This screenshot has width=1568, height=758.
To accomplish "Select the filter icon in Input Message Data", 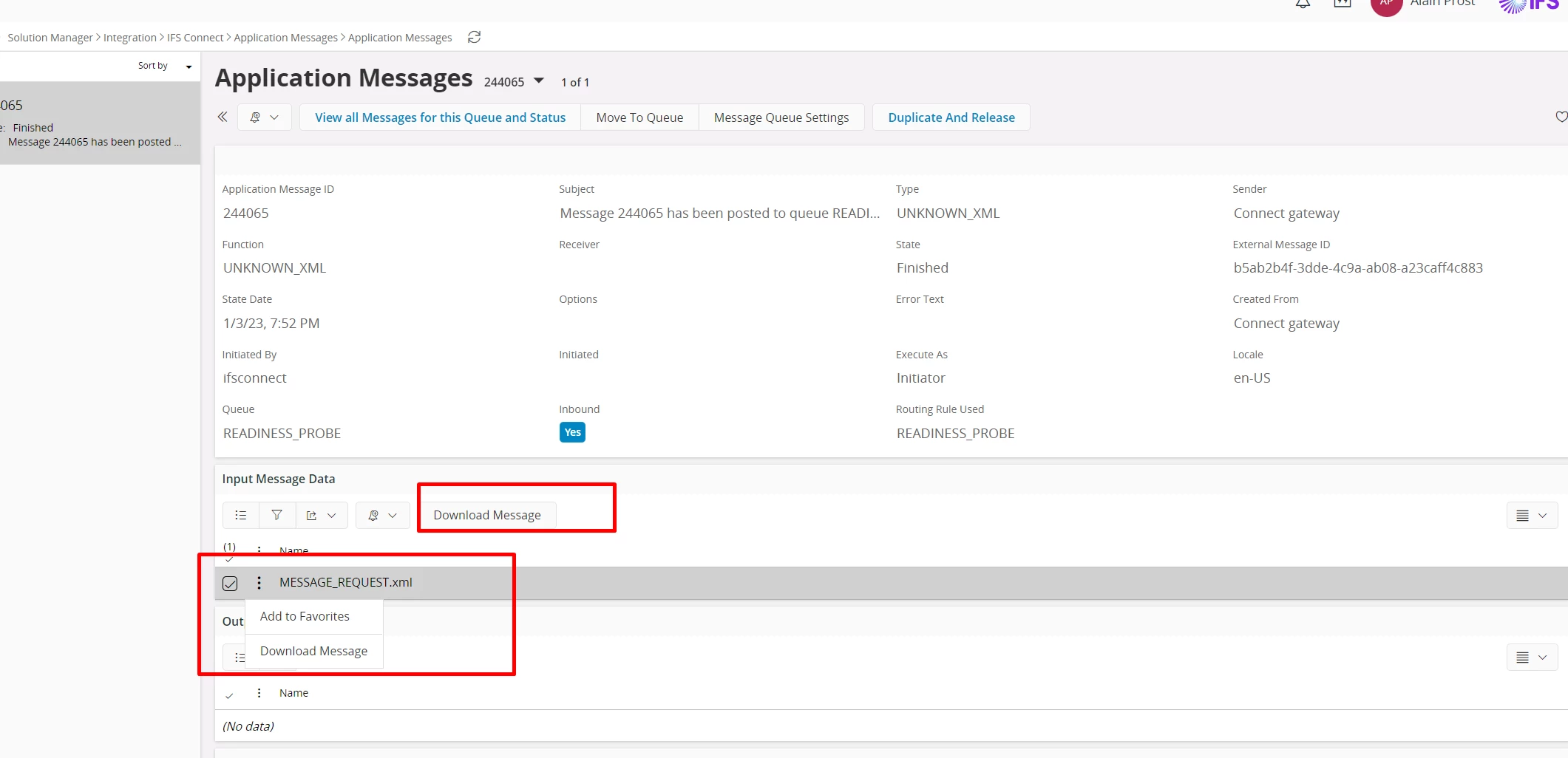I will click(276, 515).
